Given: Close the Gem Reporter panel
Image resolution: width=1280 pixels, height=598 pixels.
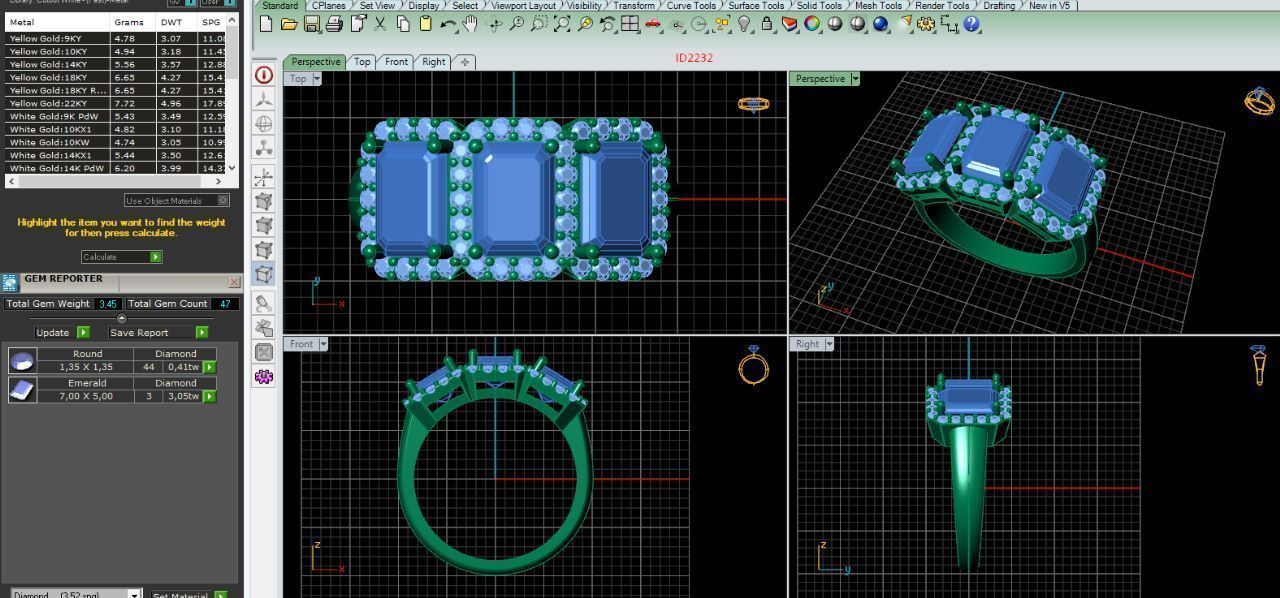Looking at the screenshot, I should tap(234, 282).
